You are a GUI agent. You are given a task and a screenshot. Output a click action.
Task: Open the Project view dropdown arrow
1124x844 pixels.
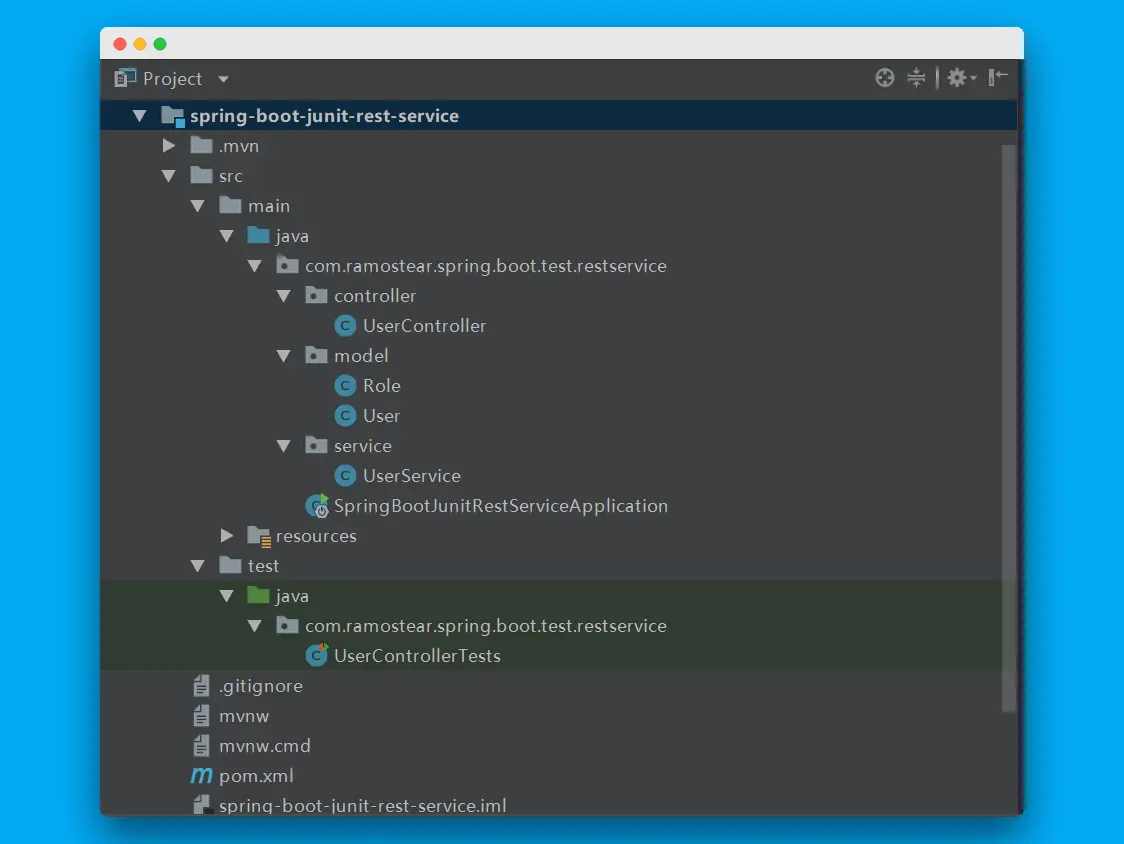click(223, 79)
